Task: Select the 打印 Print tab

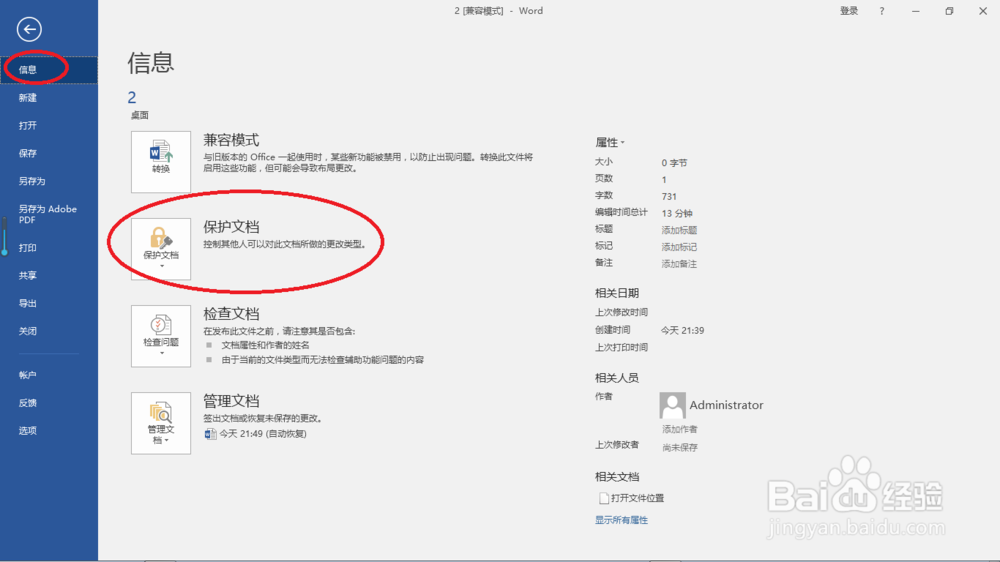Action: pyautogui.click(x=49, y=248)
